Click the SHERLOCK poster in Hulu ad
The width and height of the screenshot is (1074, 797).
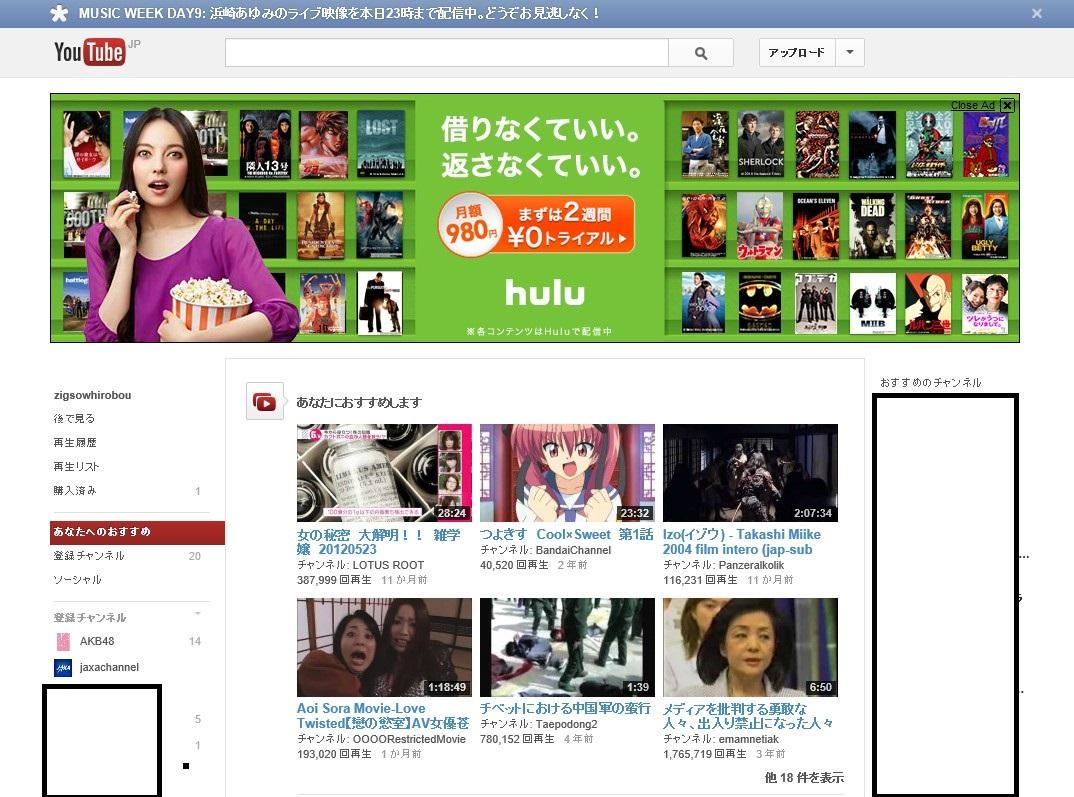pos(761,144)
